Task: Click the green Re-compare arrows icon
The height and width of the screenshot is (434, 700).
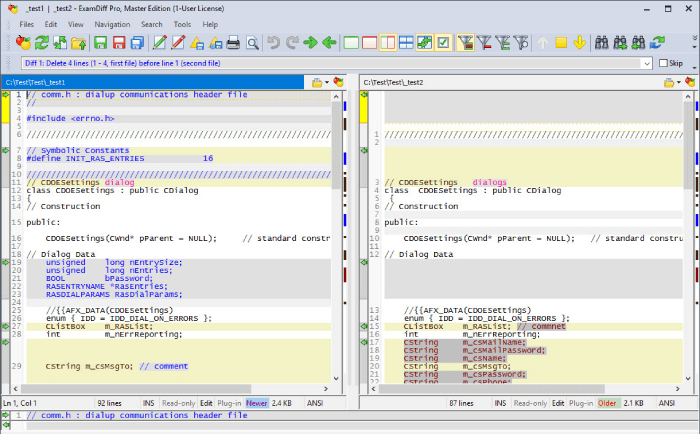Action: [x=42, y=43]
